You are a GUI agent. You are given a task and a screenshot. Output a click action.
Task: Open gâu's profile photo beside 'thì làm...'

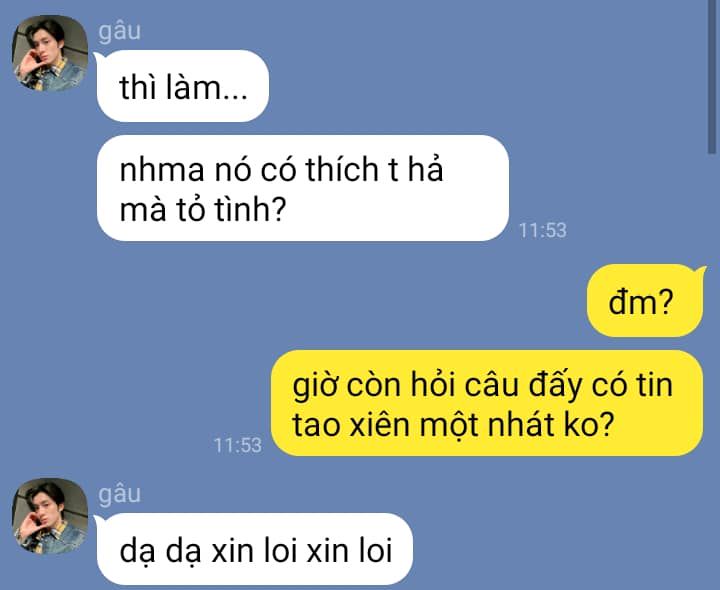click(50, 53)
